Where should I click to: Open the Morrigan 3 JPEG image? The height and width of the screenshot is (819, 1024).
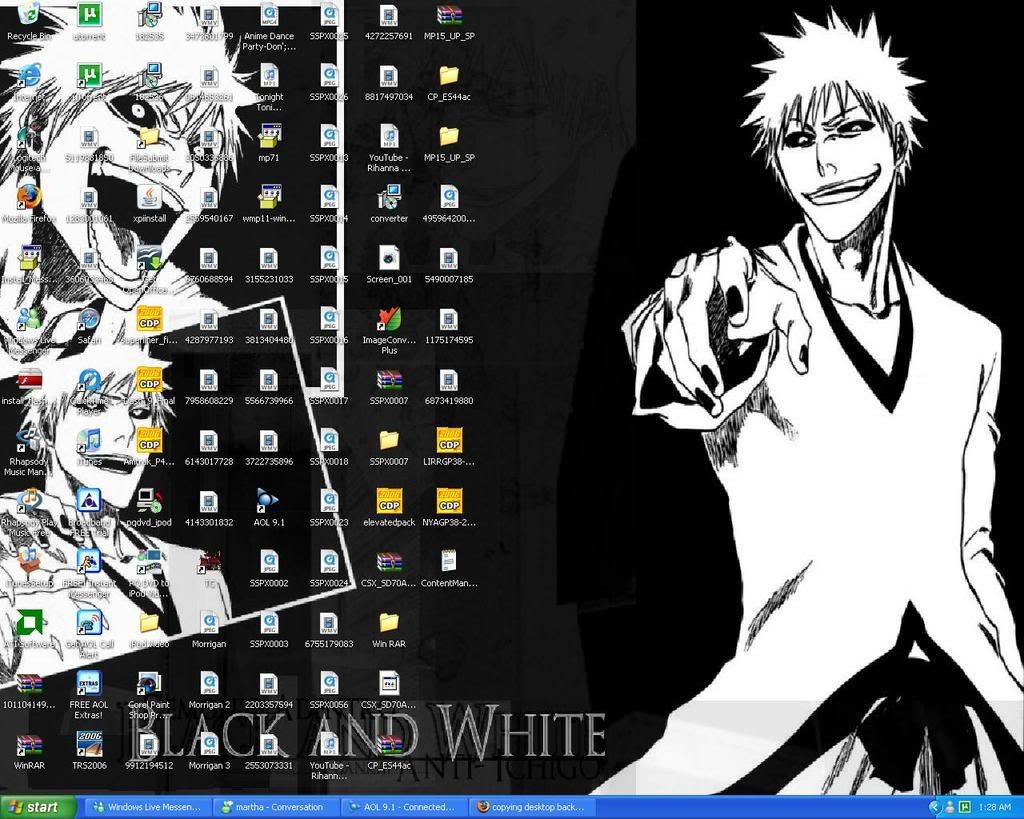209,750
